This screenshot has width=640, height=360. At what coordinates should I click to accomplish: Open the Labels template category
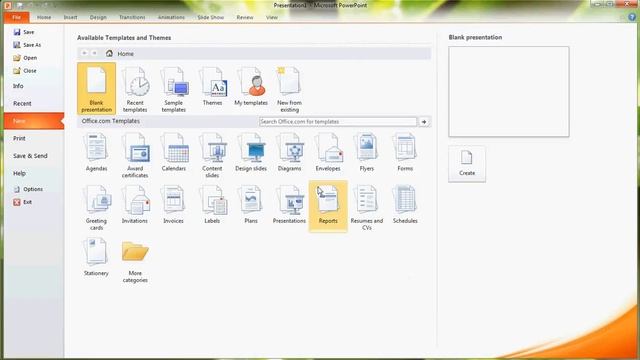point(212,204)
